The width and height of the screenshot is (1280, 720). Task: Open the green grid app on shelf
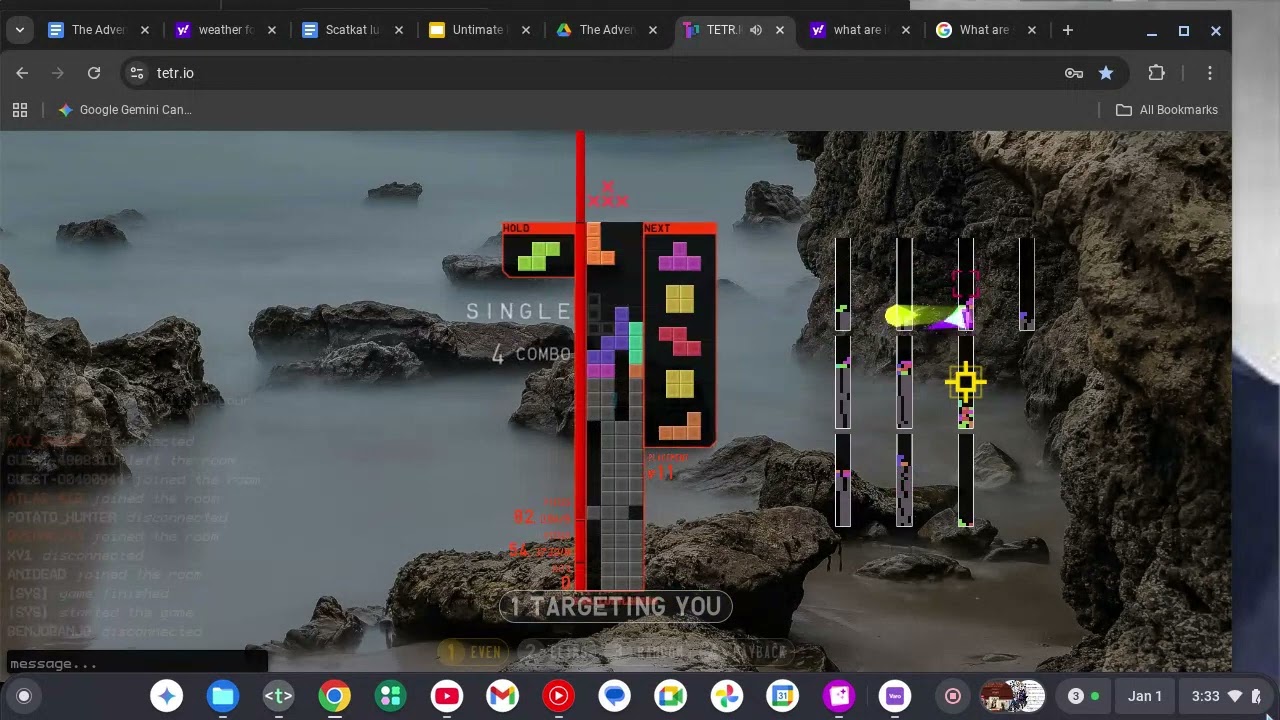pyautogui.click(x=391, y=696)
